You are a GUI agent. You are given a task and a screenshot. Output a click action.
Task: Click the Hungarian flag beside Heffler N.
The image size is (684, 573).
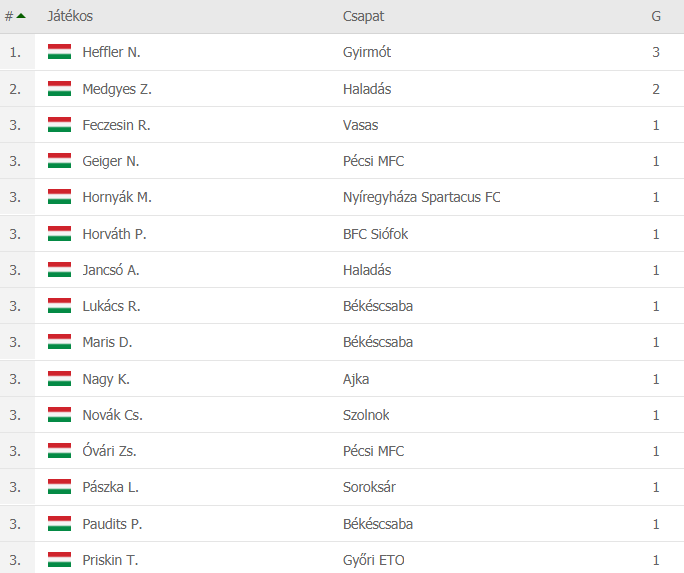(59, 52)
